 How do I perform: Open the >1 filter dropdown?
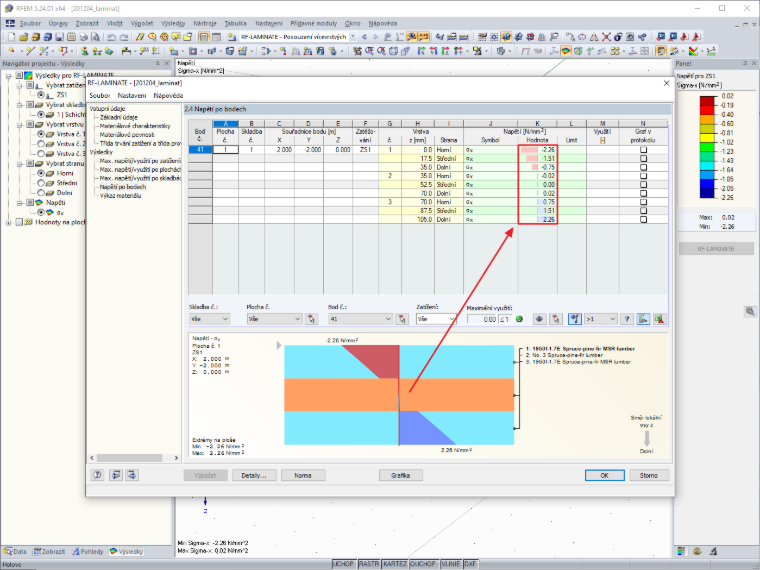(601, 319)
